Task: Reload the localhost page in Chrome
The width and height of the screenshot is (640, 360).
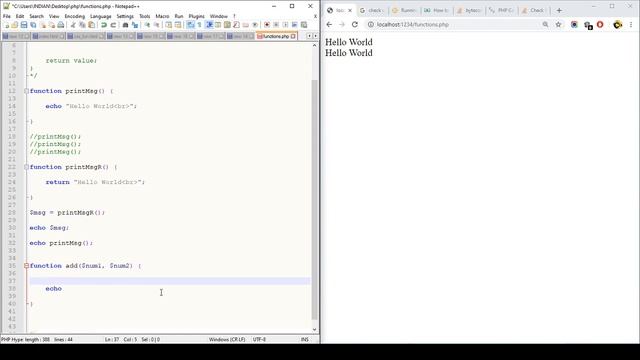Action: point(355,24)
